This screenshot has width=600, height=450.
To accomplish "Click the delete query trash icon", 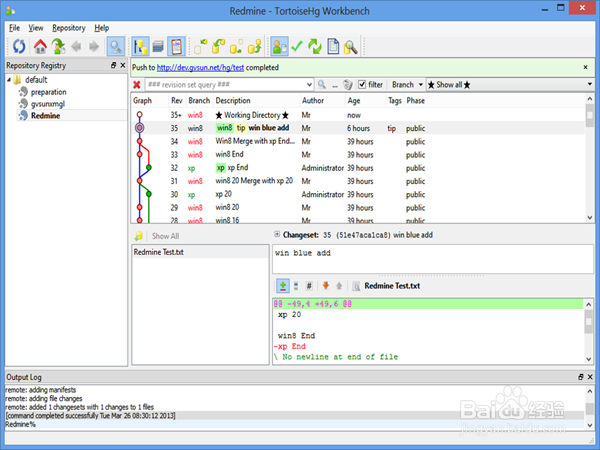I will pos(347,85).
